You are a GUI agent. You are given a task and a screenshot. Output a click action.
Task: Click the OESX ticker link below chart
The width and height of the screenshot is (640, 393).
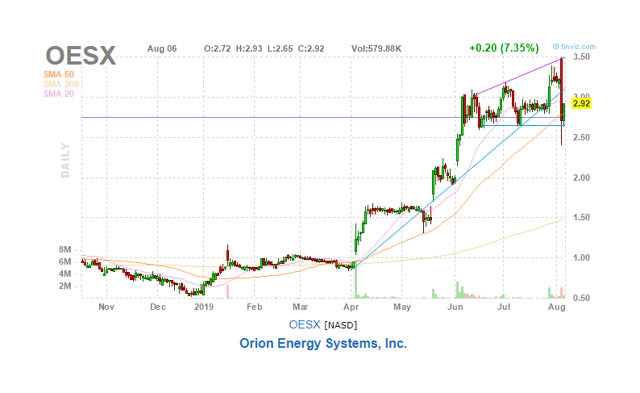point(304,325)
